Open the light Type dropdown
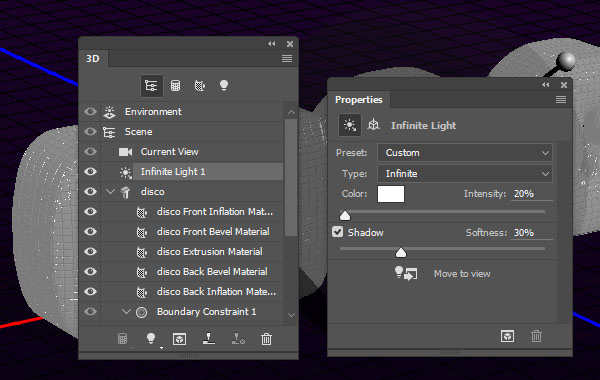This screenshot has width=600, height=380. (465, 174)
